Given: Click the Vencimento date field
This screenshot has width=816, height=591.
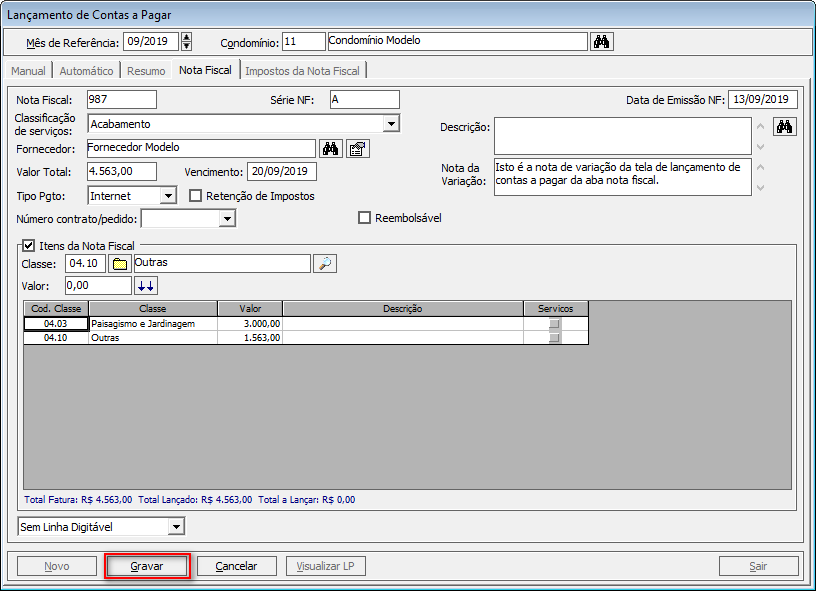Looking at the screenshot, I should point(282,171).
